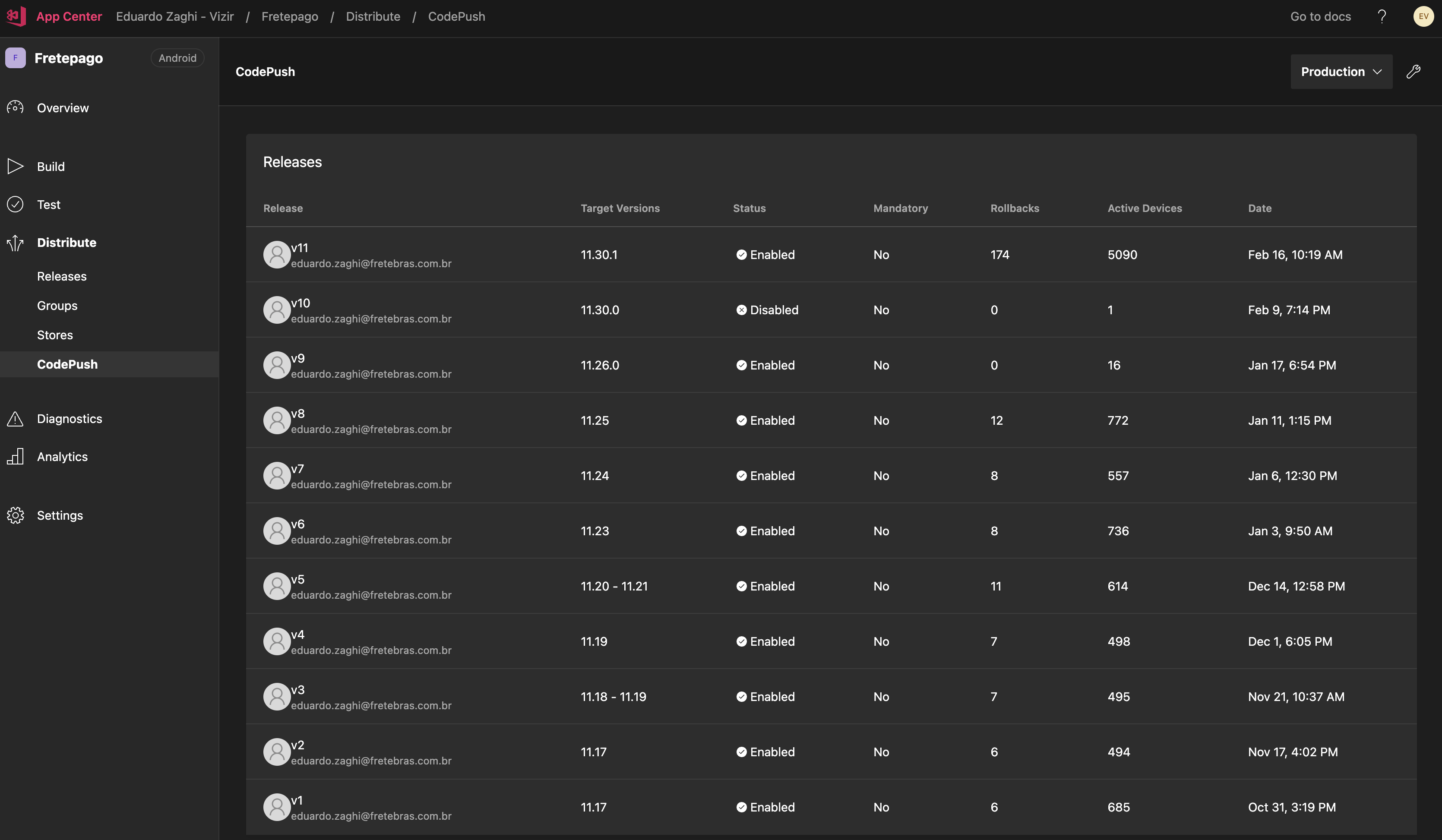
Task: Click target versions 11.18 - 11.19
Action: pyautogui.click(x=613, y=697)
